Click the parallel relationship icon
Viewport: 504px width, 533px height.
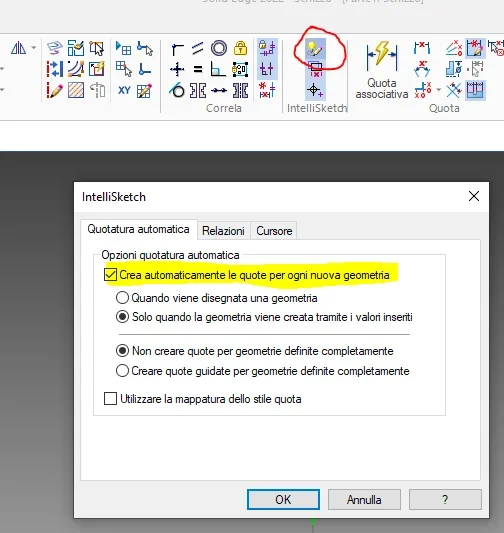(197, 48)
